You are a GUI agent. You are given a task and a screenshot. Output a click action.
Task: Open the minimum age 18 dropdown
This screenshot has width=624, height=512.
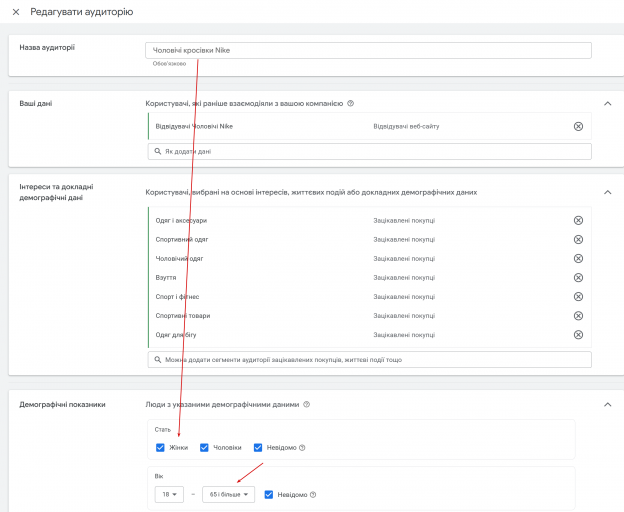169,494
